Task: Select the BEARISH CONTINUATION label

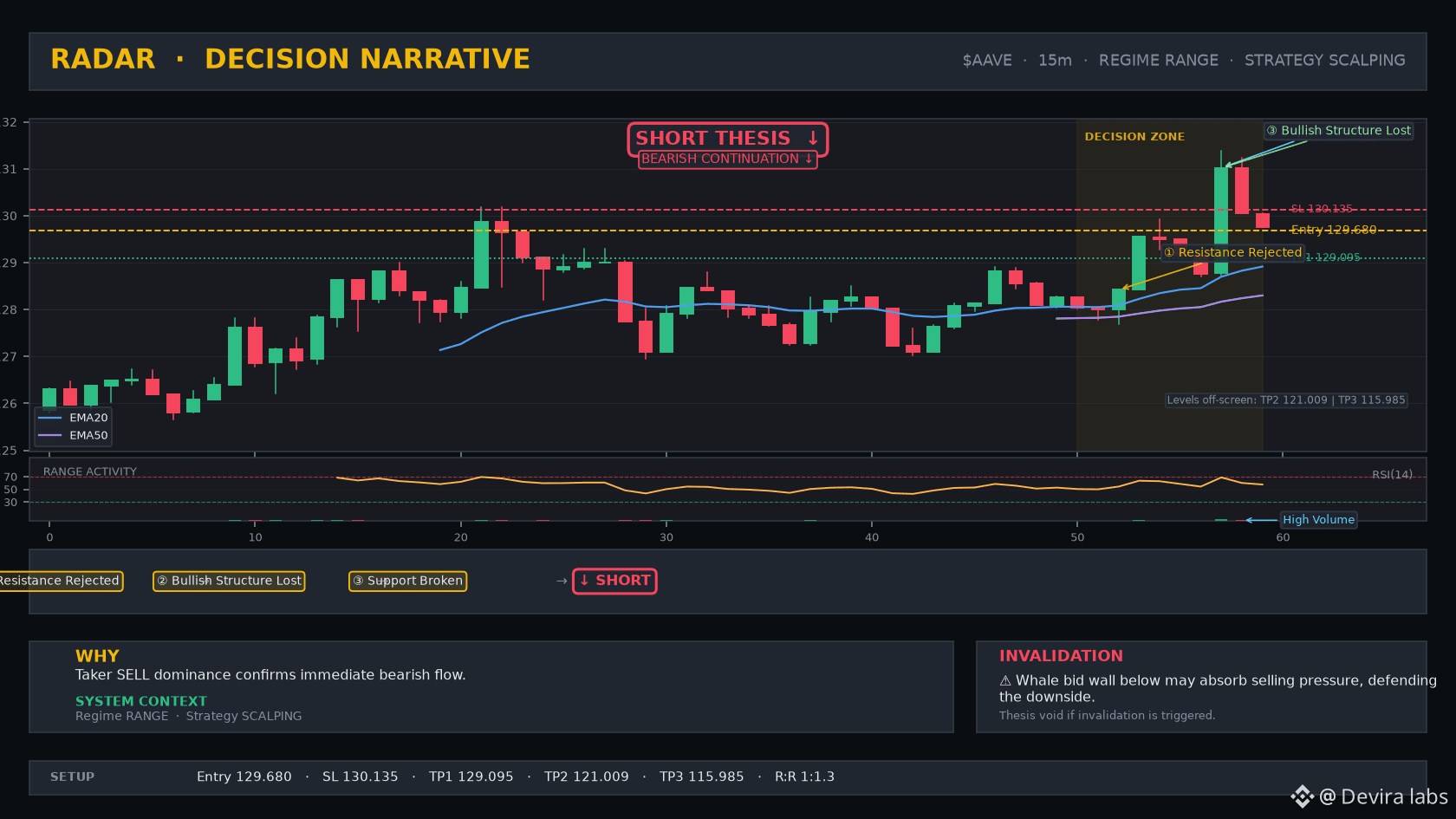Action: pos(728,159)
